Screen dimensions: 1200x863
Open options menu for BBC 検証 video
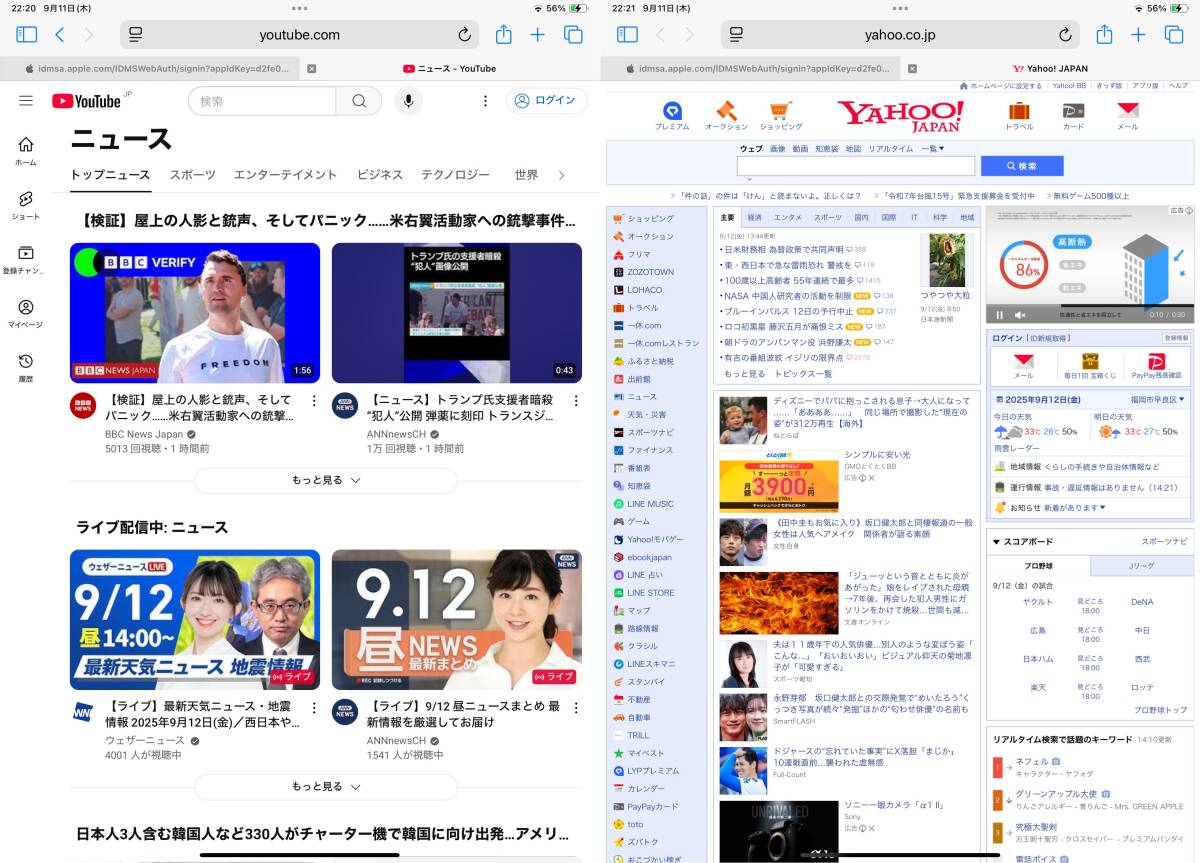coord(313,401)
